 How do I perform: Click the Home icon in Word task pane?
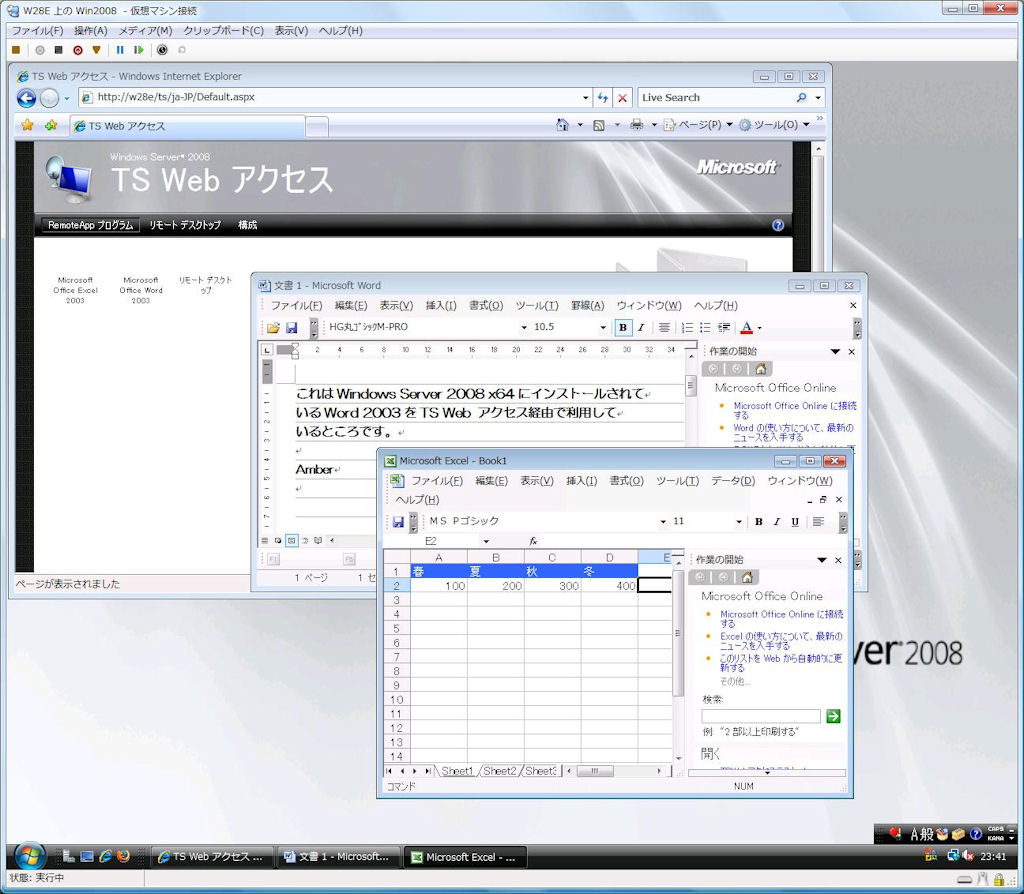760,369
